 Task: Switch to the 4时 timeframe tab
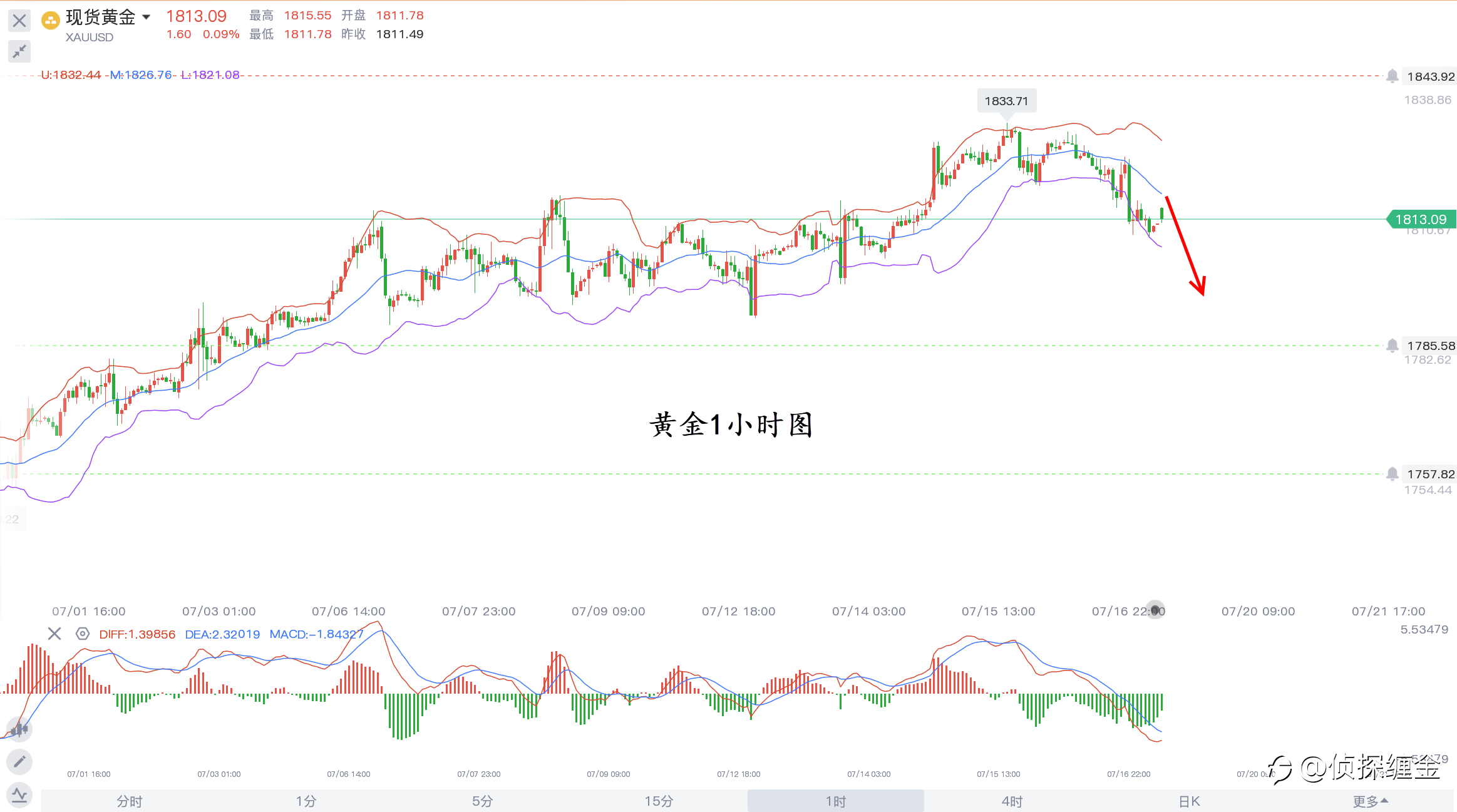coord(1012,801)
